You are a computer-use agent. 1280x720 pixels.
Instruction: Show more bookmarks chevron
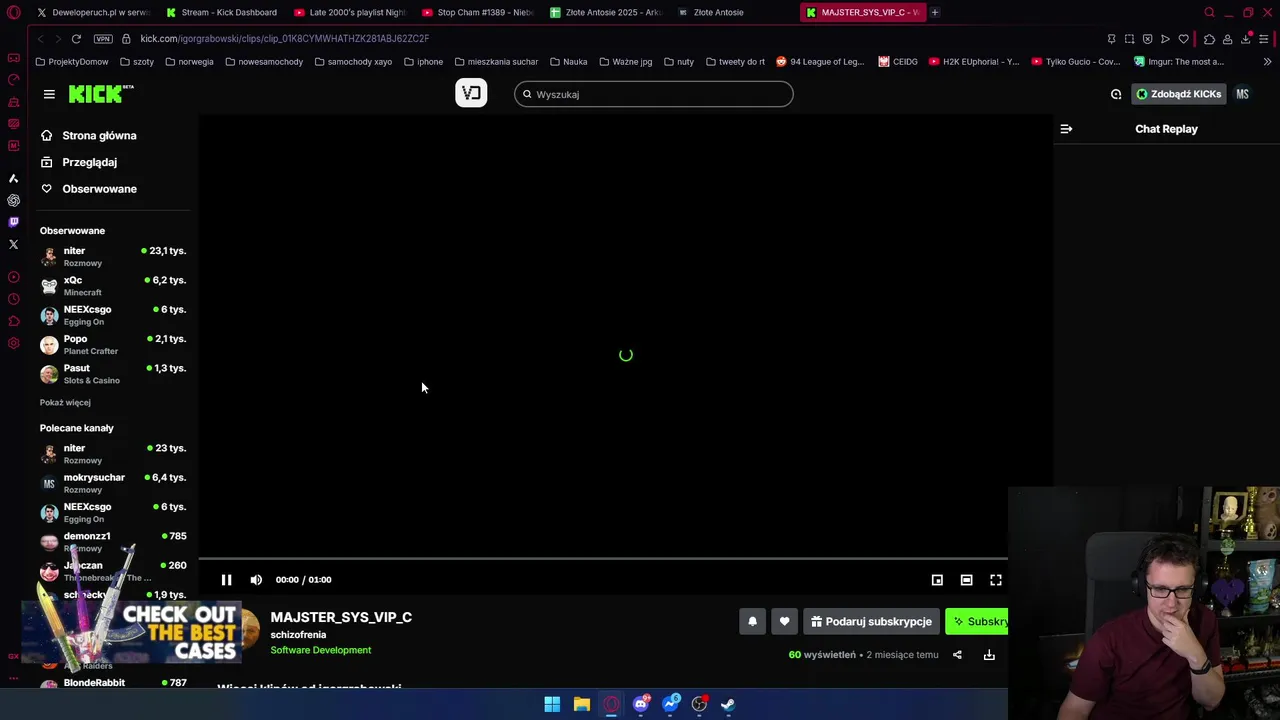pyautogui.click(x=1267, y=61)
